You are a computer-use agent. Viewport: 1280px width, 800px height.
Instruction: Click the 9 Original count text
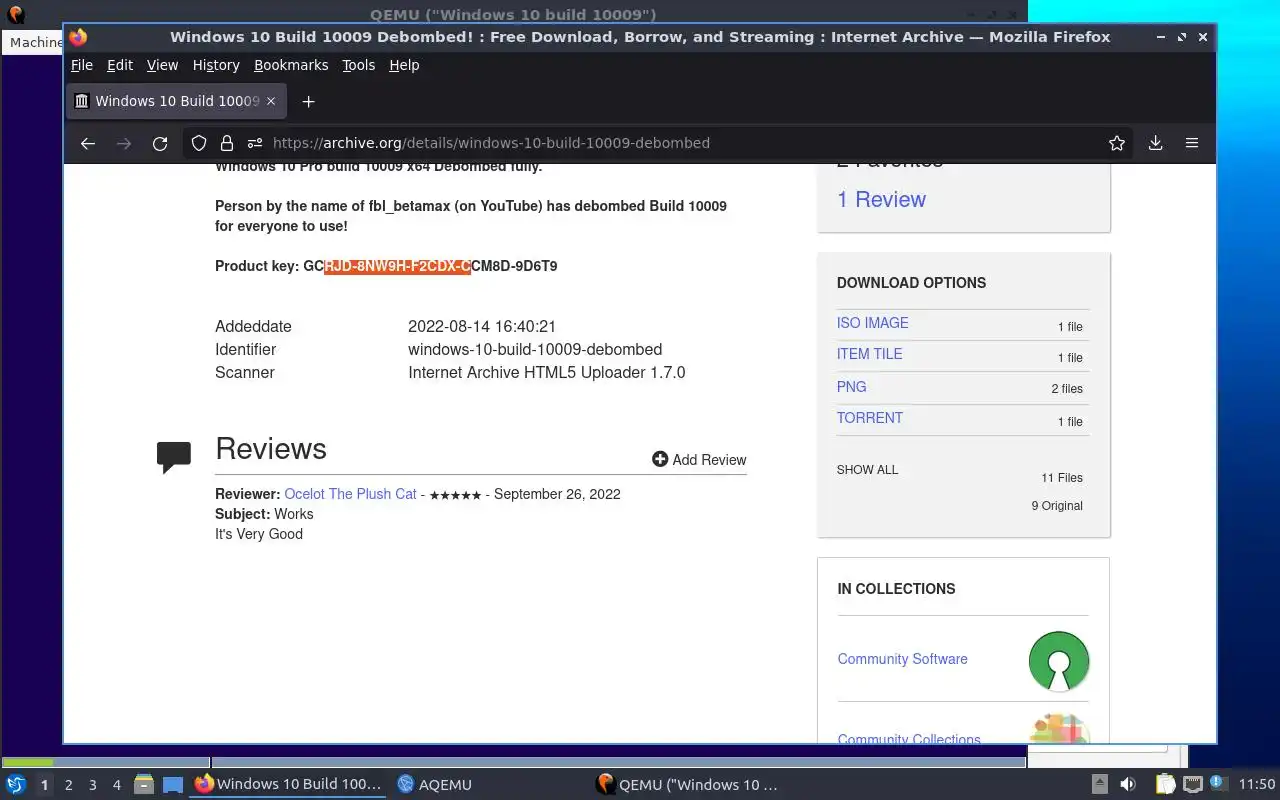(x=1057, y=506)
